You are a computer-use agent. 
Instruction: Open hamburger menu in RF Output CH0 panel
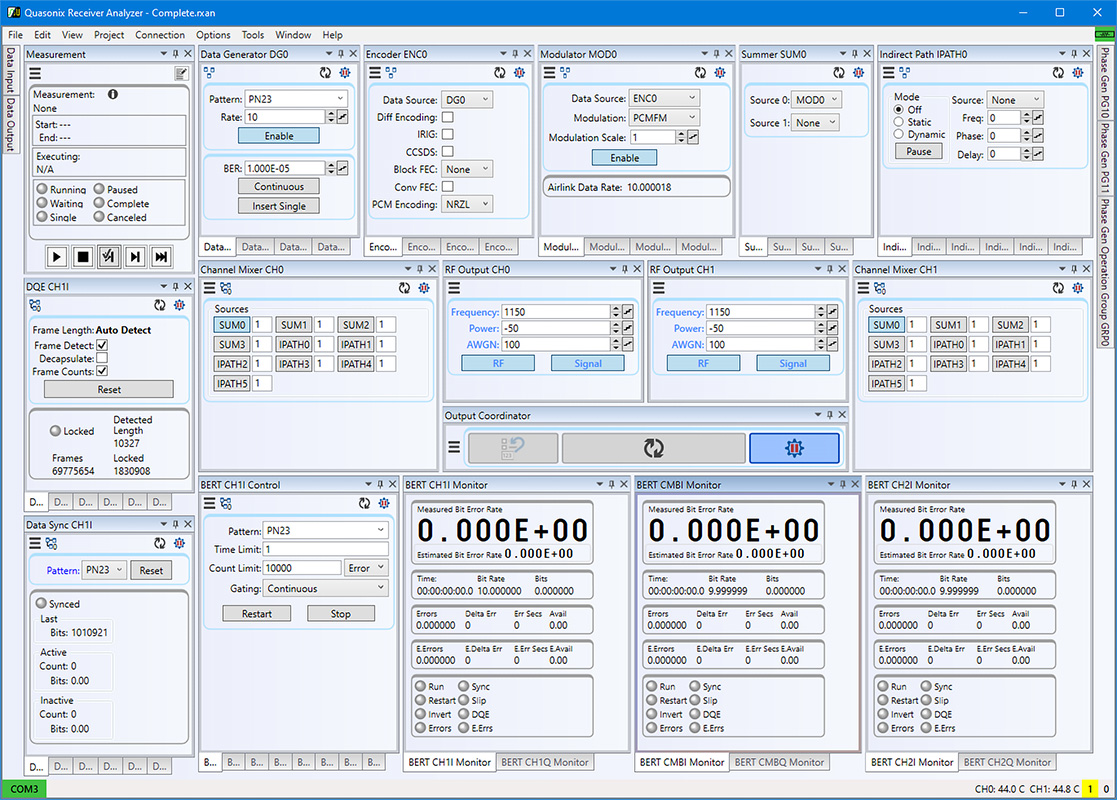point(456,288)
